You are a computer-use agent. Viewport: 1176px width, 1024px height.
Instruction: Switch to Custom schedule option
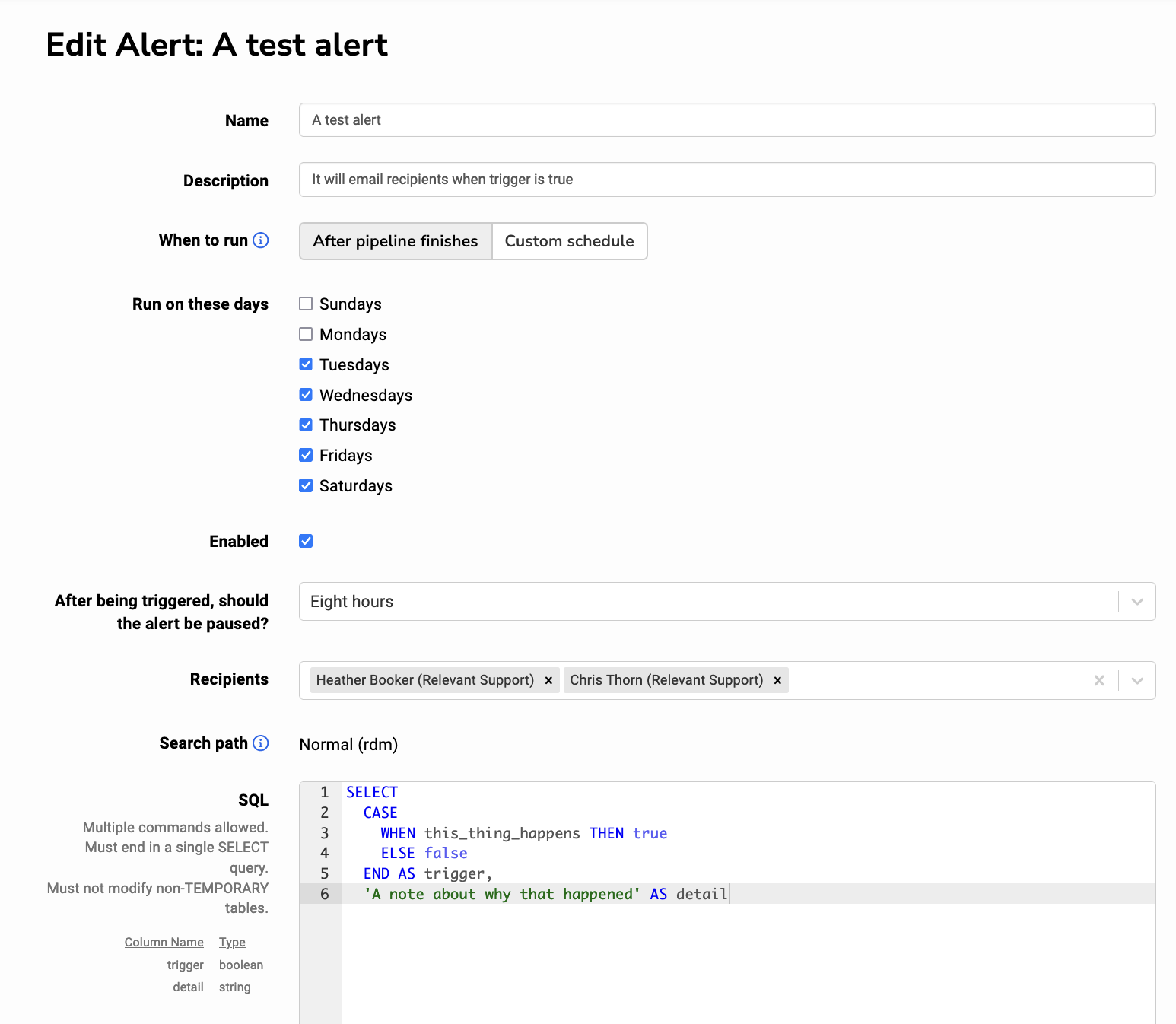pyautogui.click(x=569, y=241)
